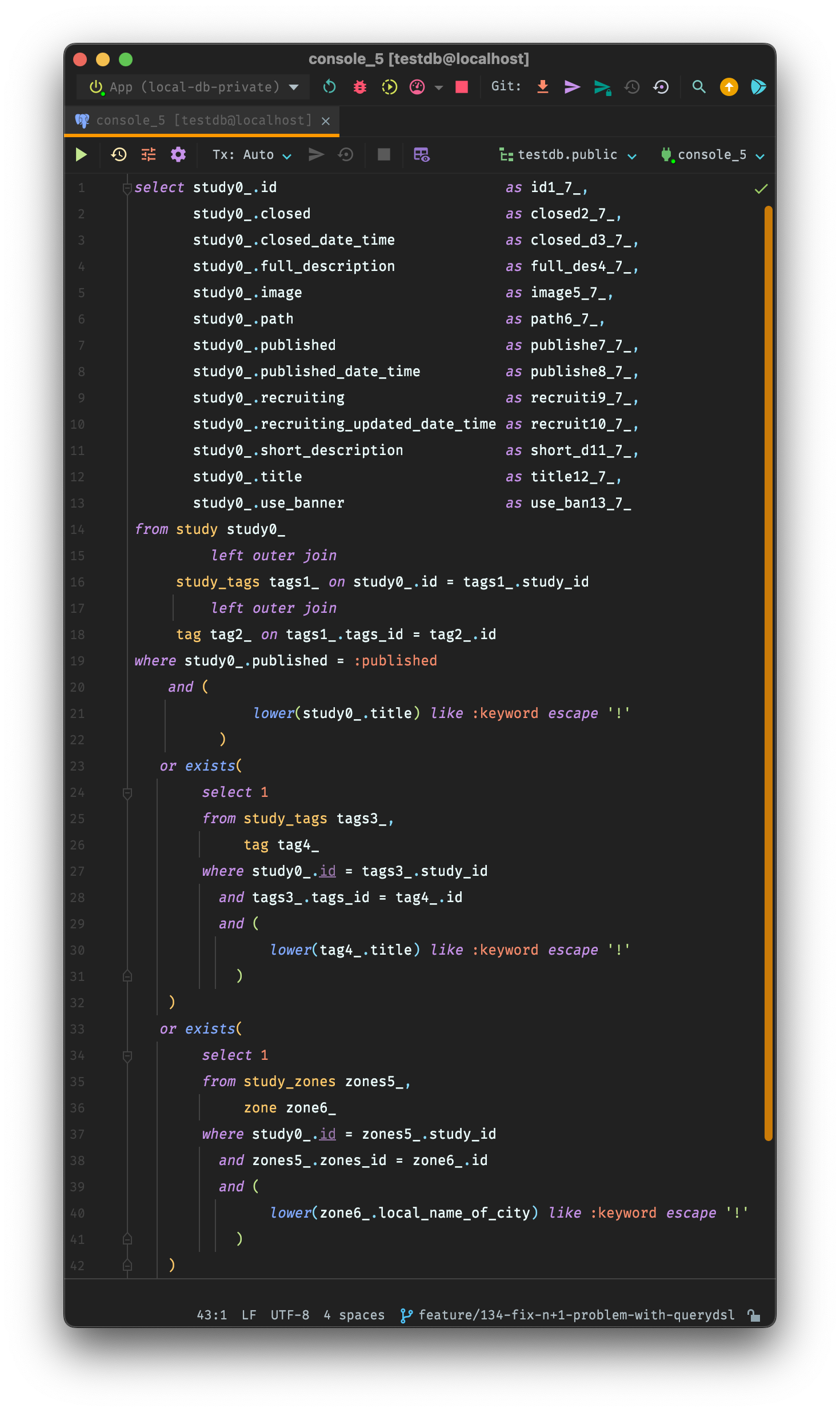Click study_zones table name on line 35

pyautogui.click(x=290, y=1082)
